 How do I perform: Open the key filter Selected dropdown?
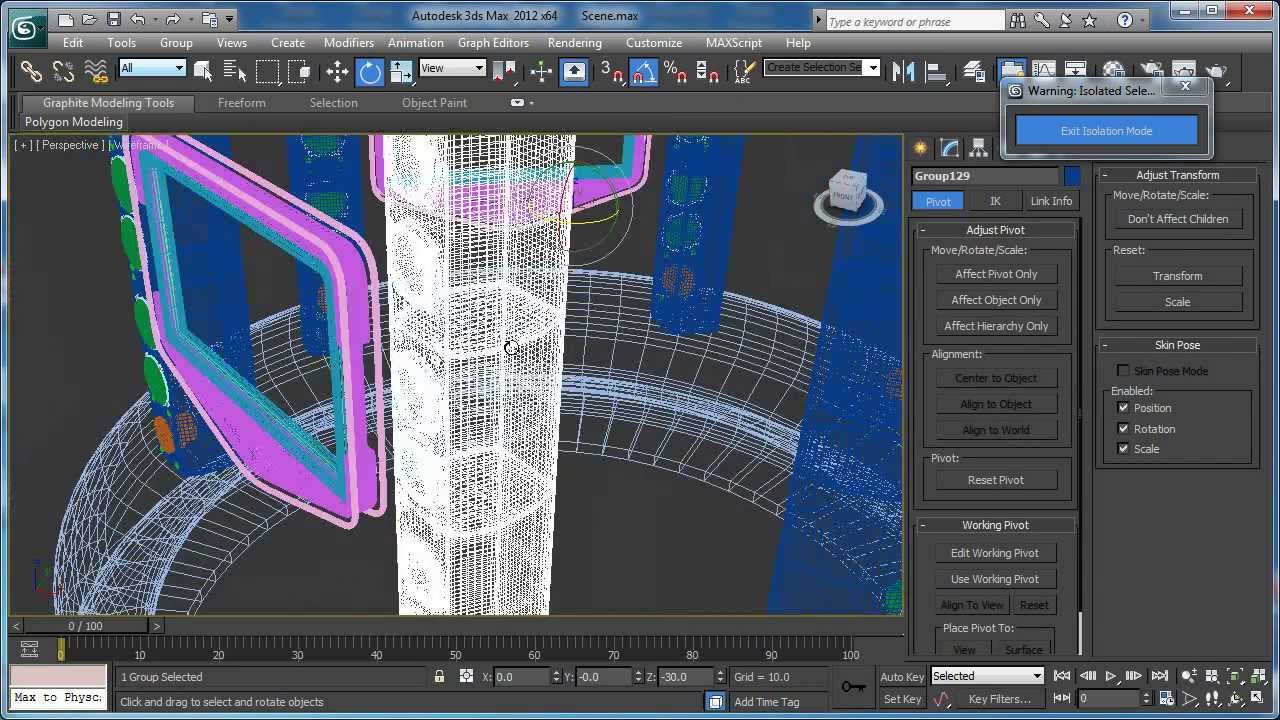click(987, 676)
